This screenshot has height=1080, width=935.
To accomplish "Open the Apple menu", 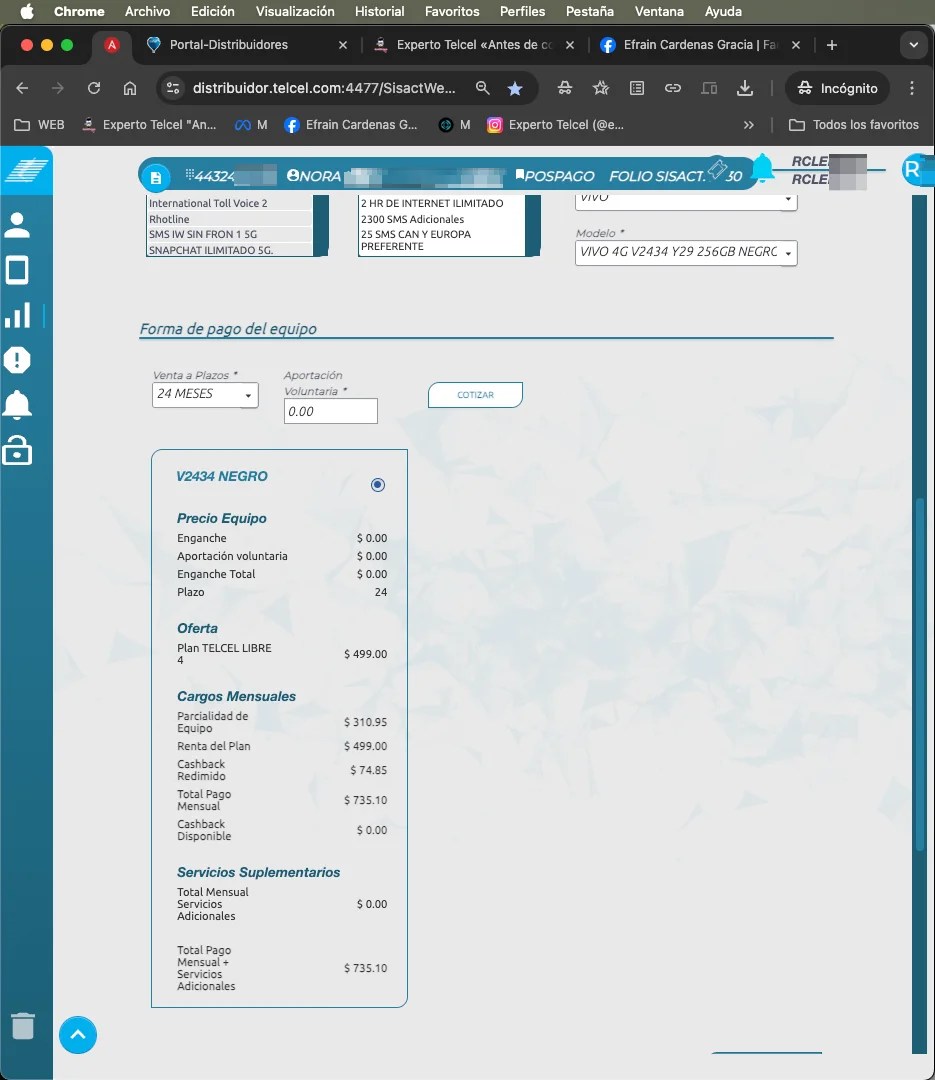I will point(27,11).
